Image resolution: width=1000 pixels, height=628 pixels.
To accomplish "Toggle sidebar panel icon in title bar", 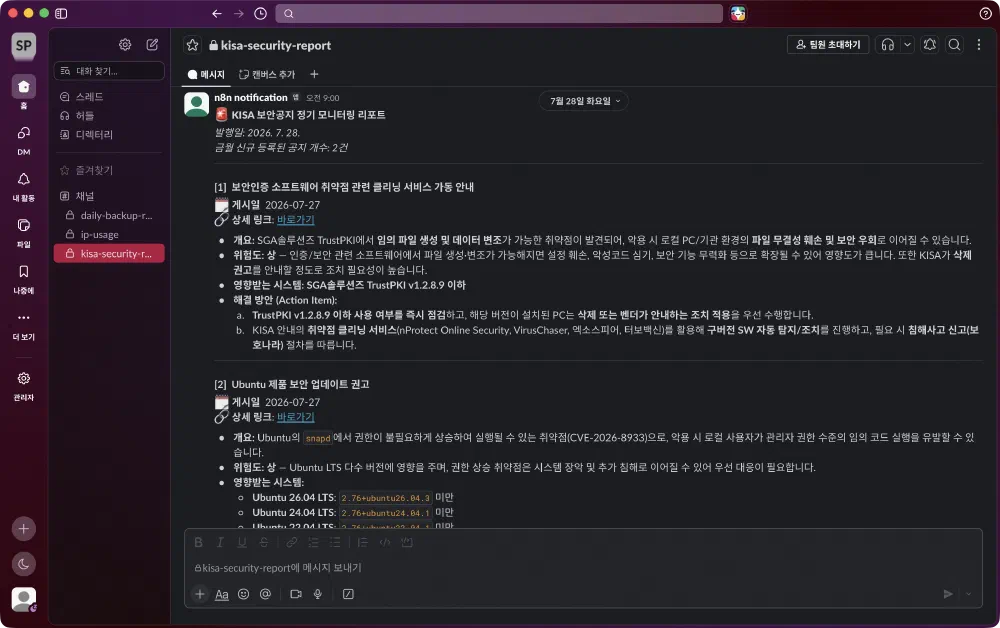I will [x=61, y=13].
